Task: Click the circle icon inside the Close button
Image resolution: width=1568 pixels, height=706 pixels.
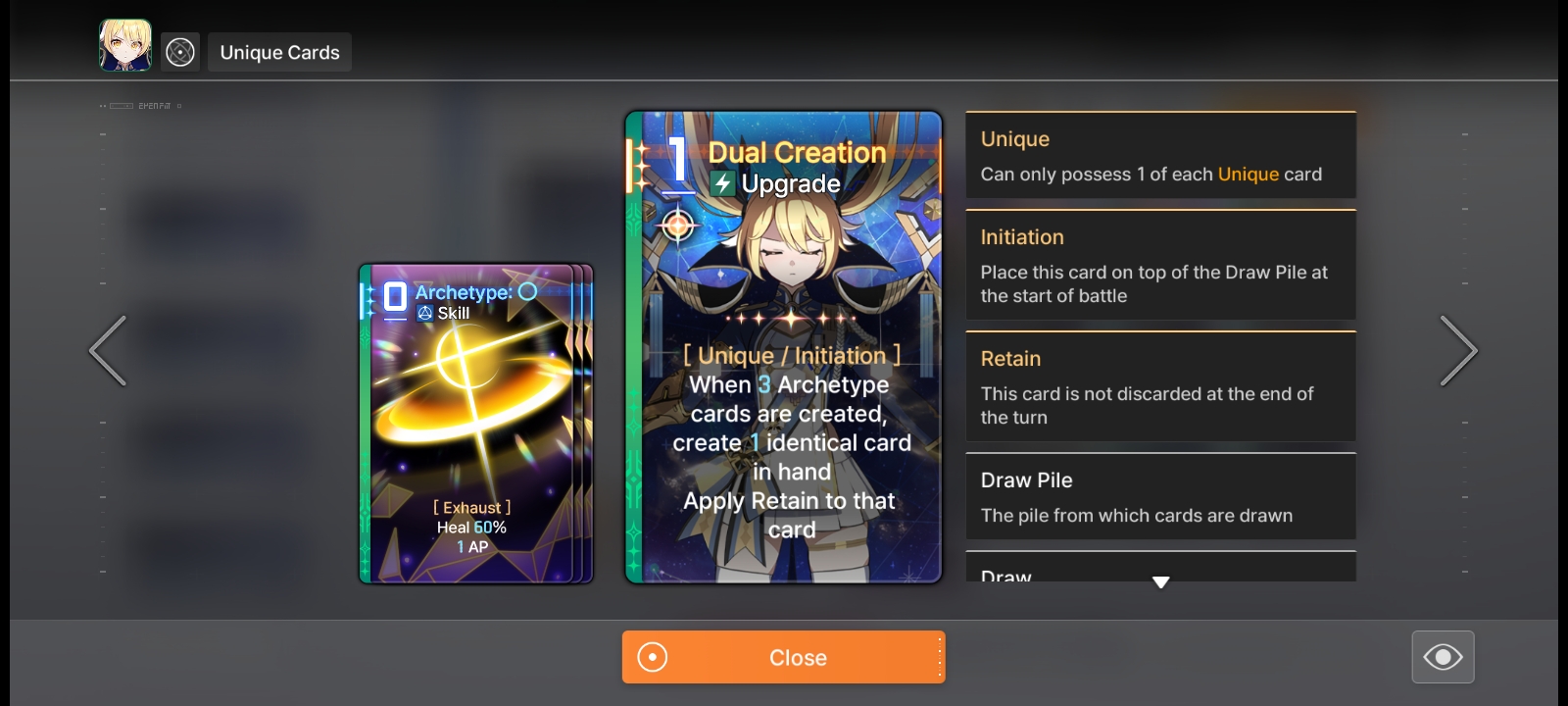Action: click(653, 657)
